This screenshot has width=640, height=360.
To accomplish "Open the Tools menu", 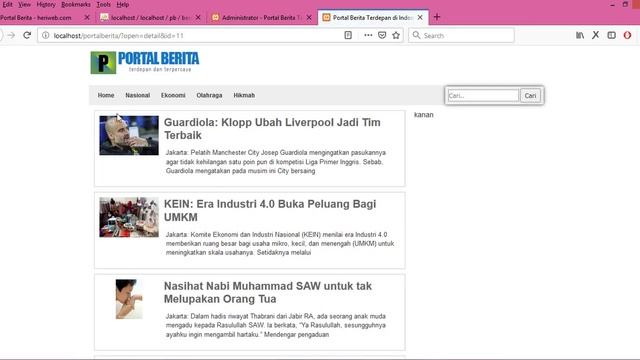I will 103,4.
